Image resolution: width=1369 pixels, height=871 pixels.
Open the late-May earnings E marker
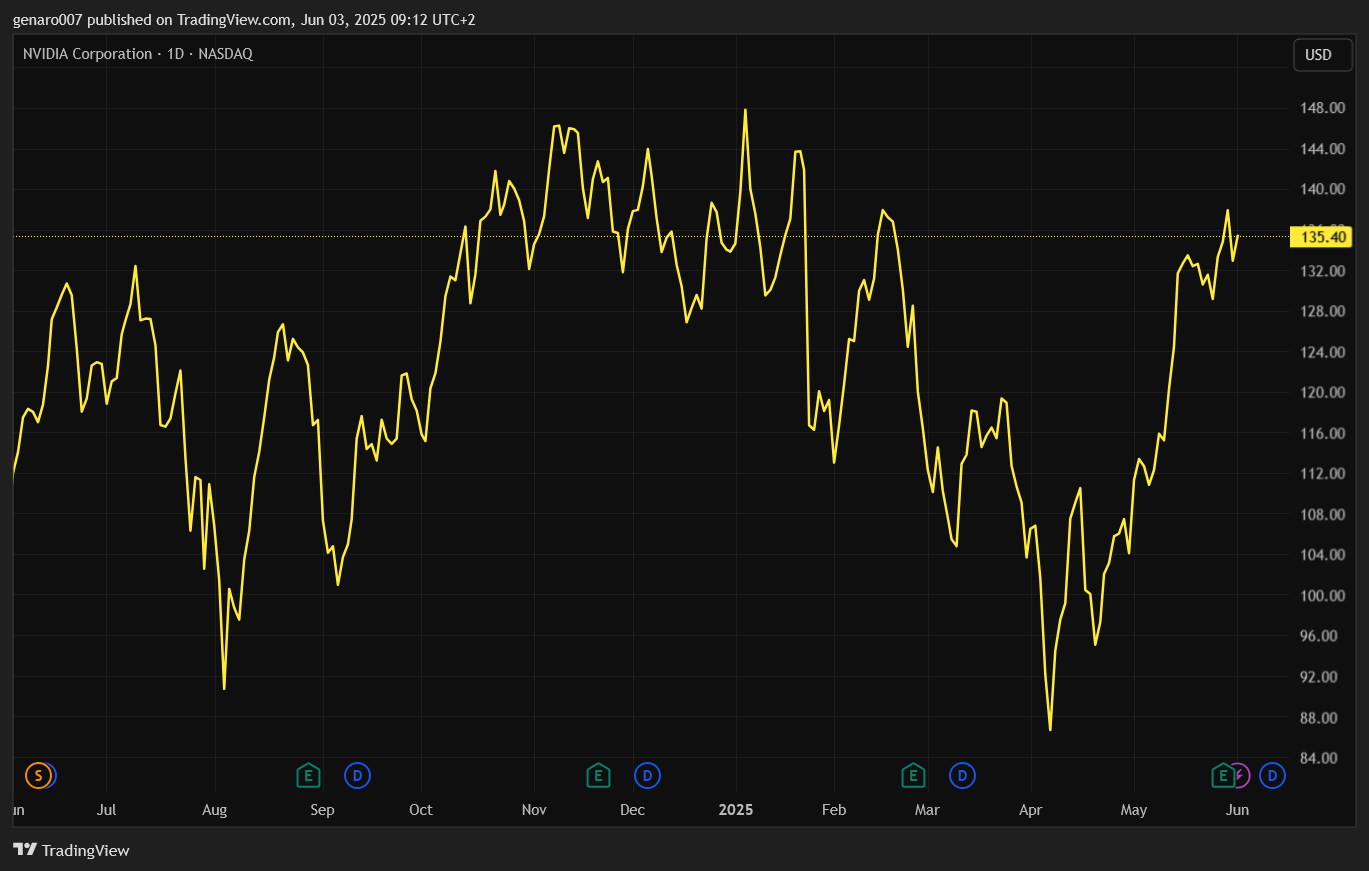click(x=1222, y=775)
